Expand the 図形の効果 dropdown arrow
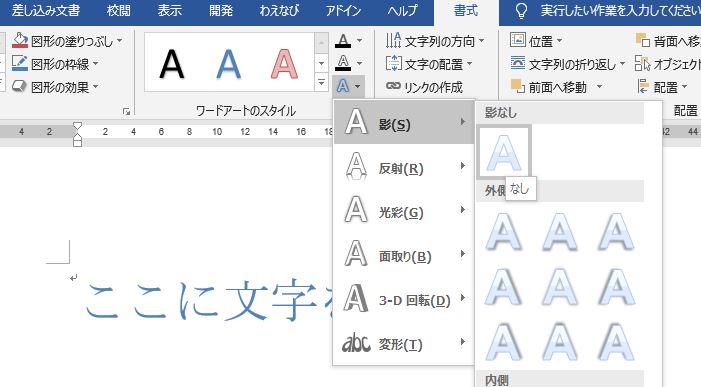 click(96, 87)
